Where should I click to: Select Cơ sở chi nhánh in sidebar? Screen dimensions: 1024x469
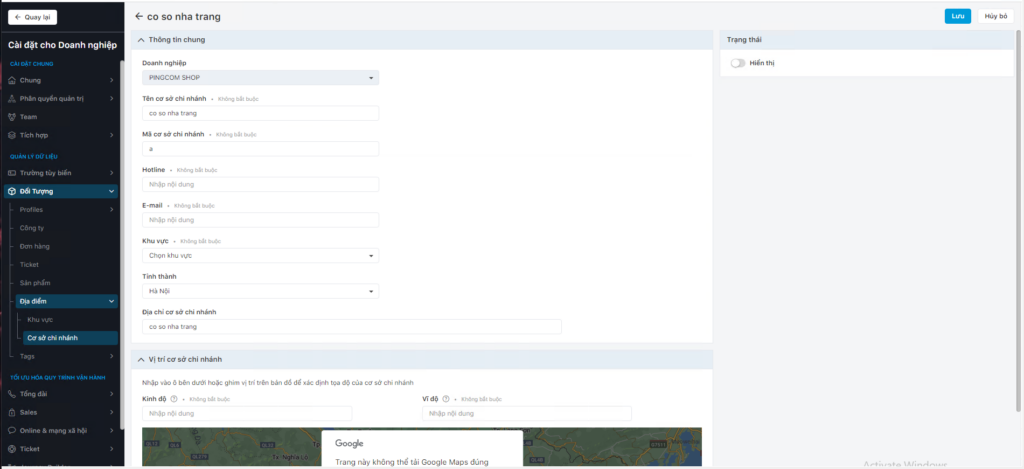click(71, 338)
